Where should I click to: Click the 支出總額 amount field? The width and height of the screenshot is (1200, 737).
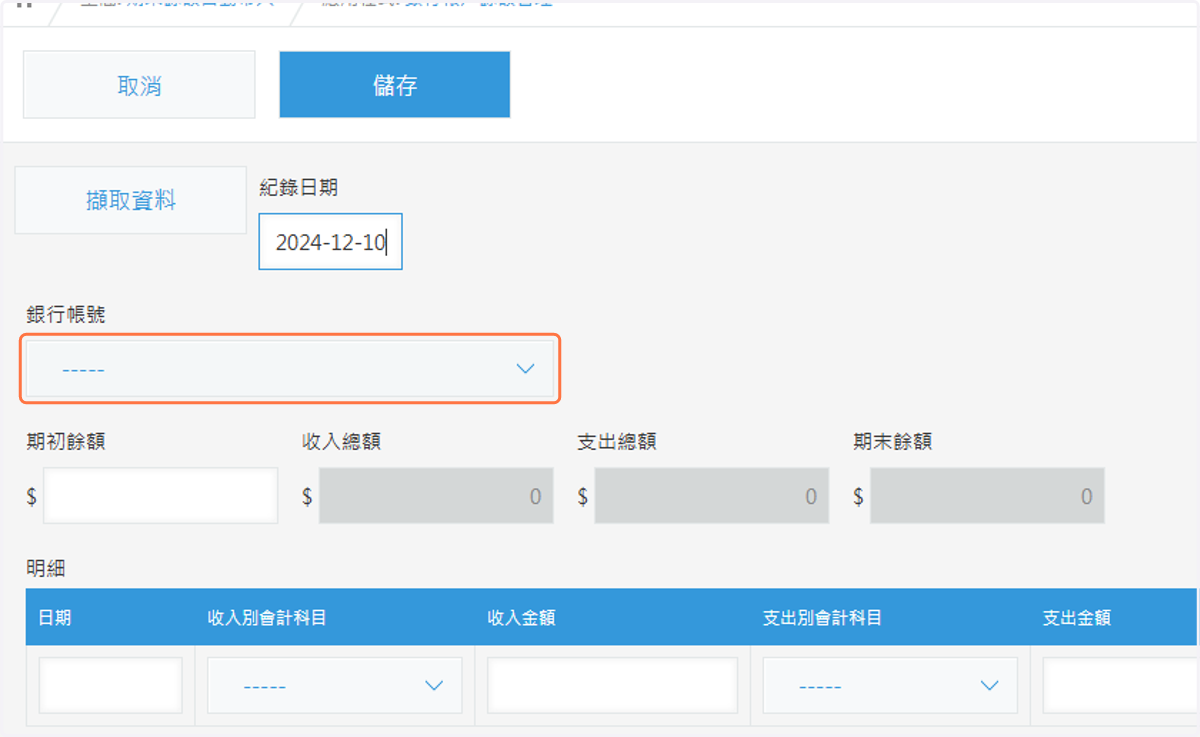[x=711, y=495]
